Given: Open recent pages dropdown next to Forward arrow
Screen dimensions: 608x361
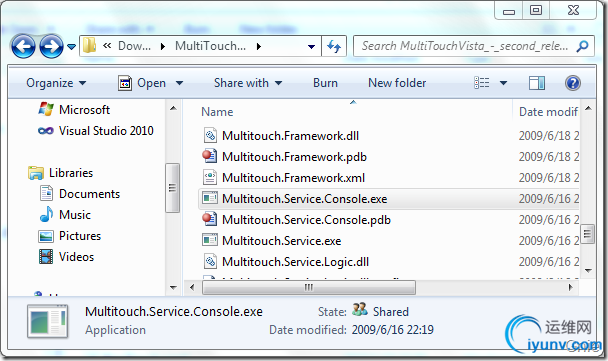Looking at the screenshot, I should click(71, 47).
